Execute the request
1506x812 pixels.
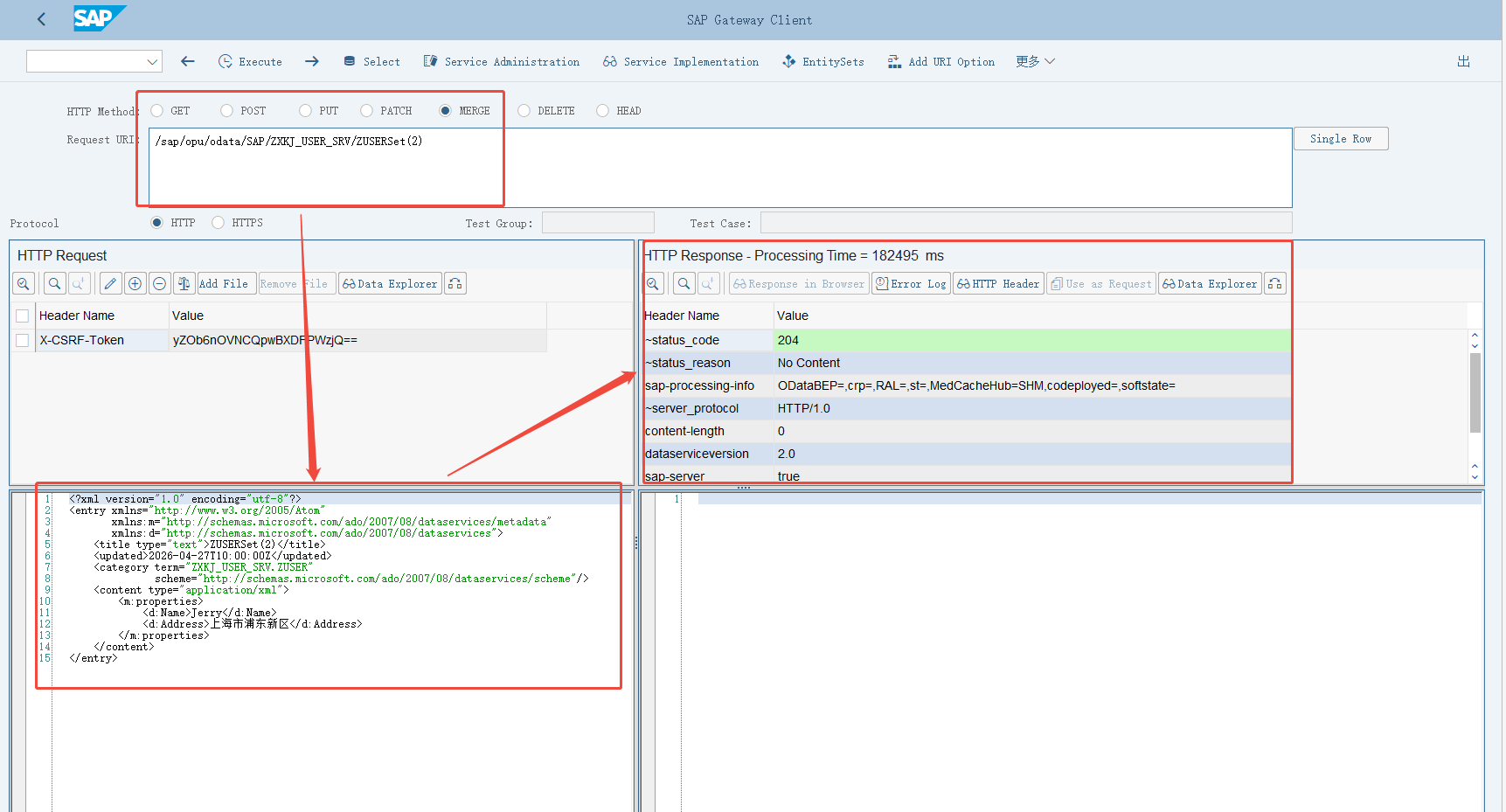[x=251, y=61]
